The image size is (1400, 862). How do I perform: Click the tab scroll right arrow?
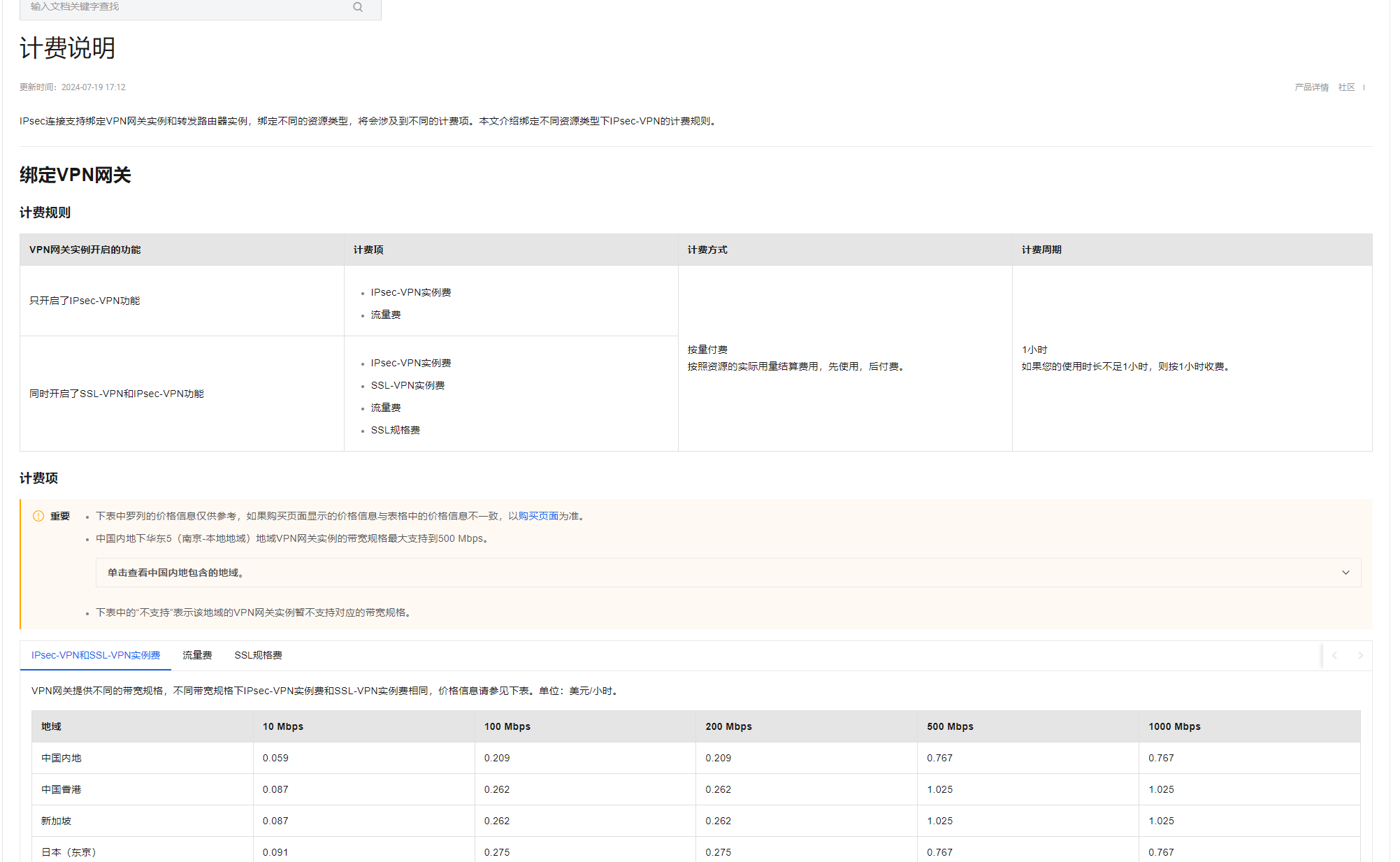click(1360, 655)
